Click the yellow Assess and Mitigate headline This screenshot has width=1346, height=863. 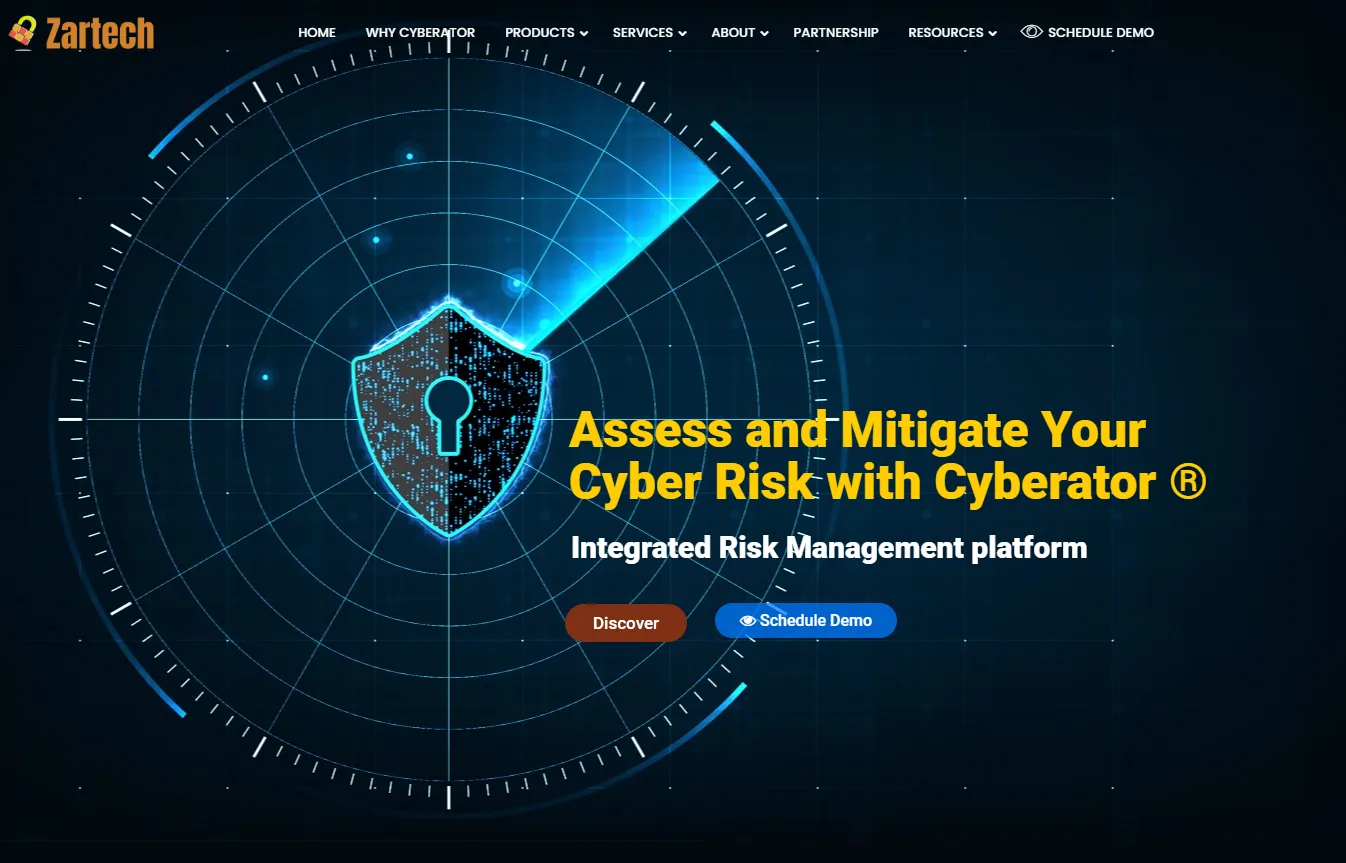tap(856, 455)
